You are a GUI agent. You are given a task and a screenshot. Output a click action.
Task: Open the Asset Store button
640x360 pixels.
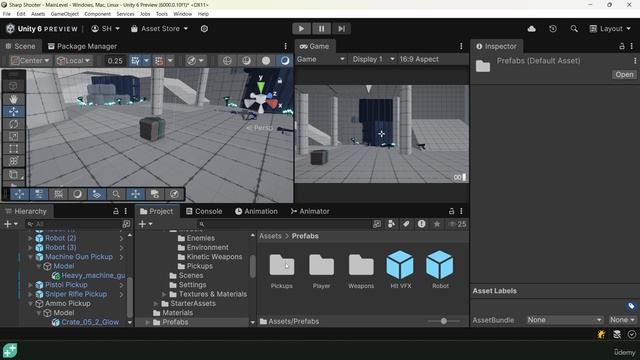tap(159, 29)
